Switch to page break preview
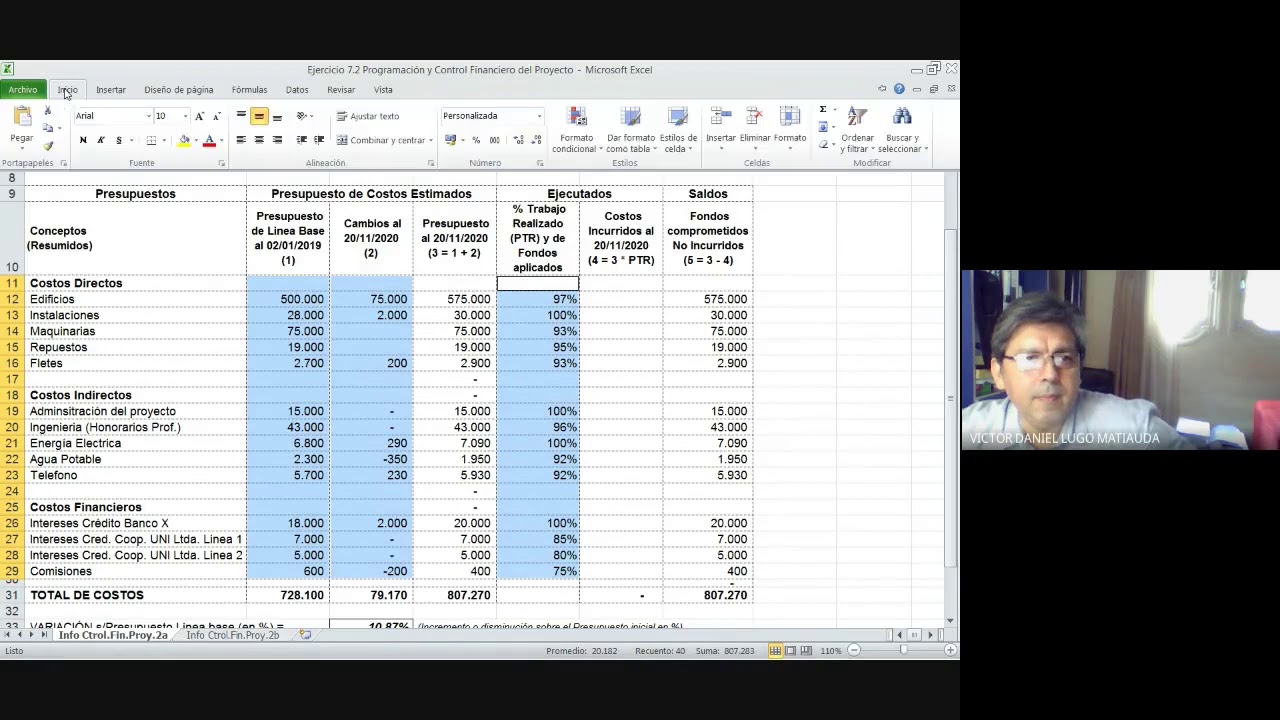Image resolution: width=1280 pixels, height=720 pixels. (806, 651)
